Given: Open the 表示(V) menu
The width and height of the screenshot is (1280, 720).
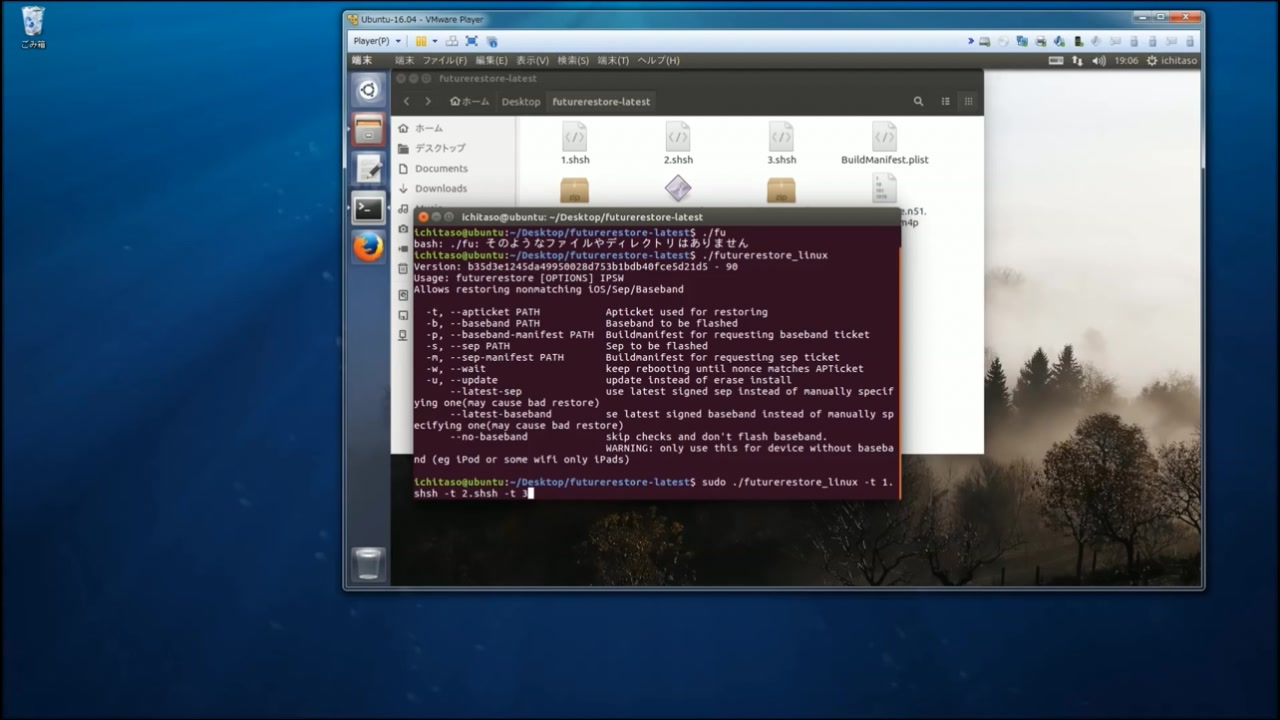Looking at the screenshot, I should coord(532,61).
